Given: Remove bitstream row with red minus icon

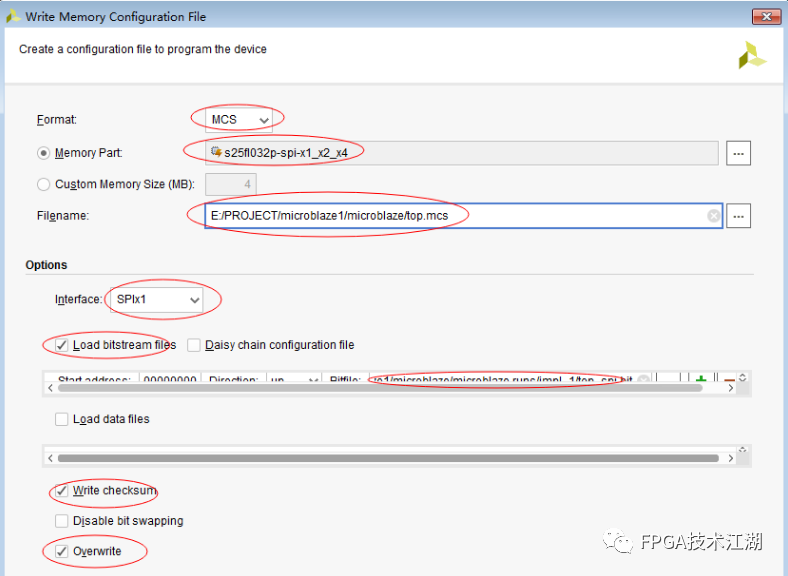Looking at the screenshot, I should [x=729, y=378].
